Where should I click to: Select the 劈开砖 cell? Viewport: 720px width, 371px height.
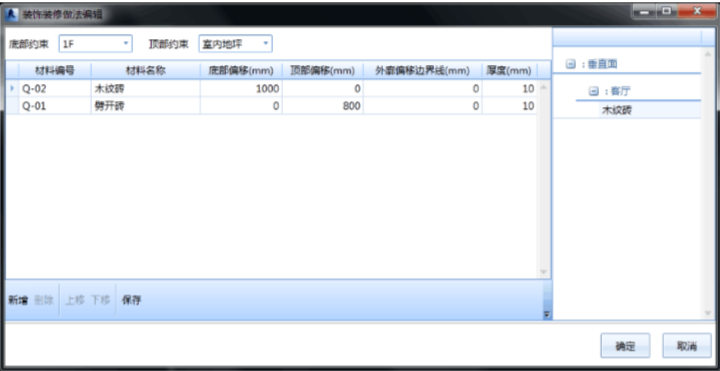tap(146, 106)
